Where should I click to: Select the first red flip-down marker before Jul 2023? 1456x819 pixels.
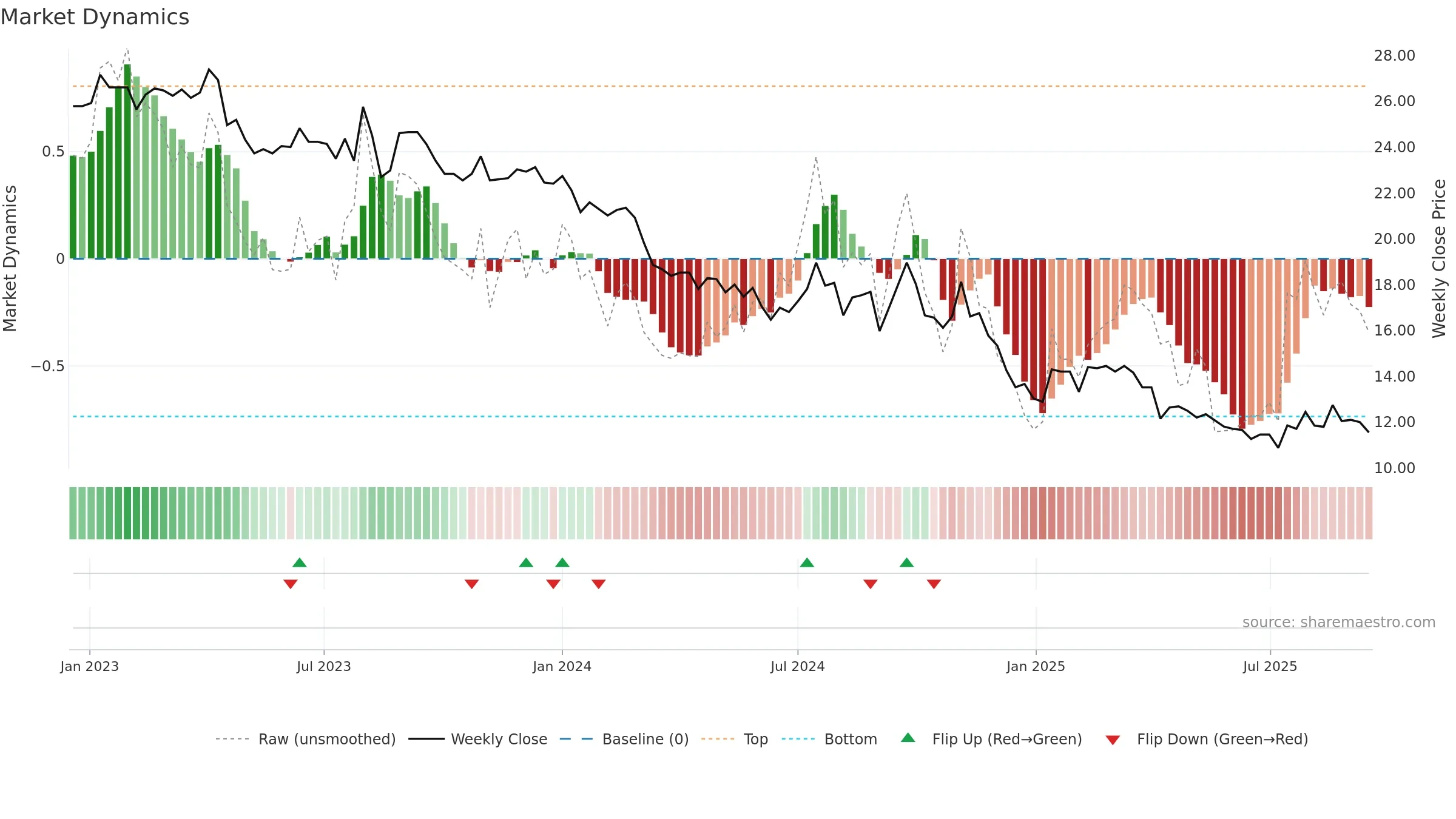(291, 584)
